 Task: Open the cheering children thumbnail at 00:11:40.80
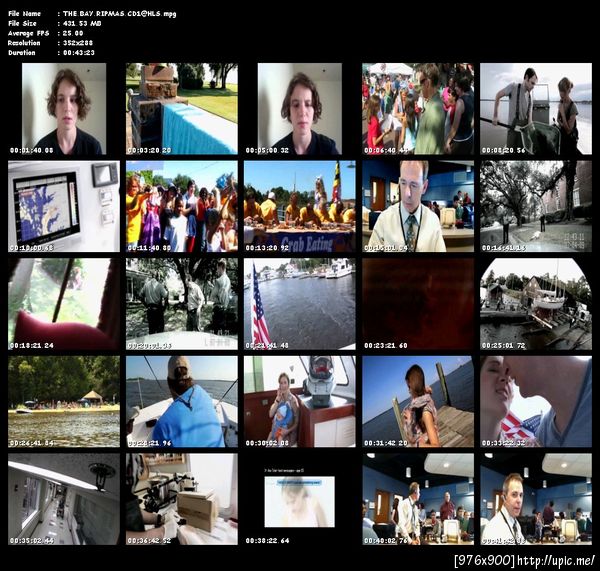click(182, 207)
